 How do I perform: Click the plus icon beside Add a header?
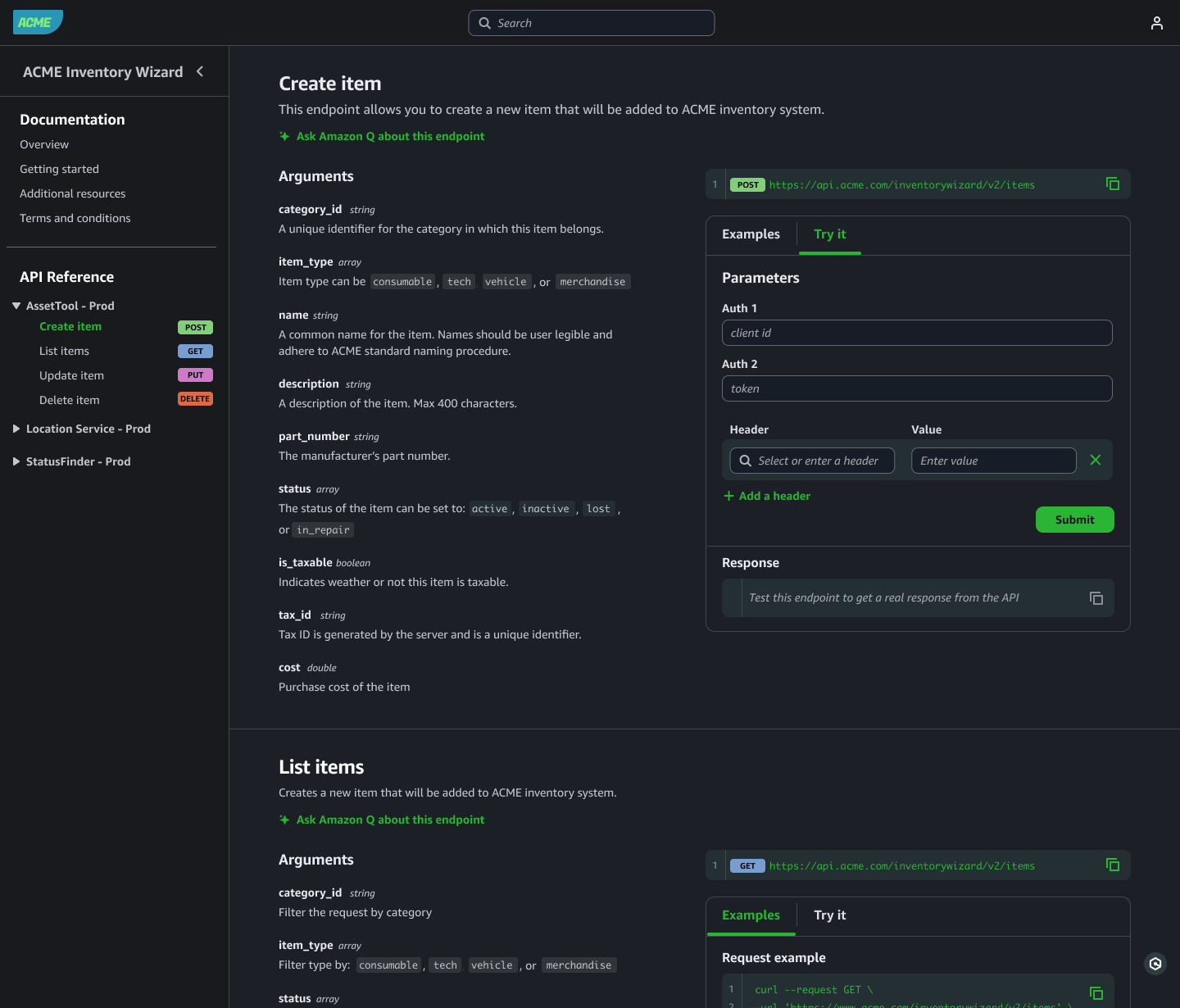click(728, 496)
